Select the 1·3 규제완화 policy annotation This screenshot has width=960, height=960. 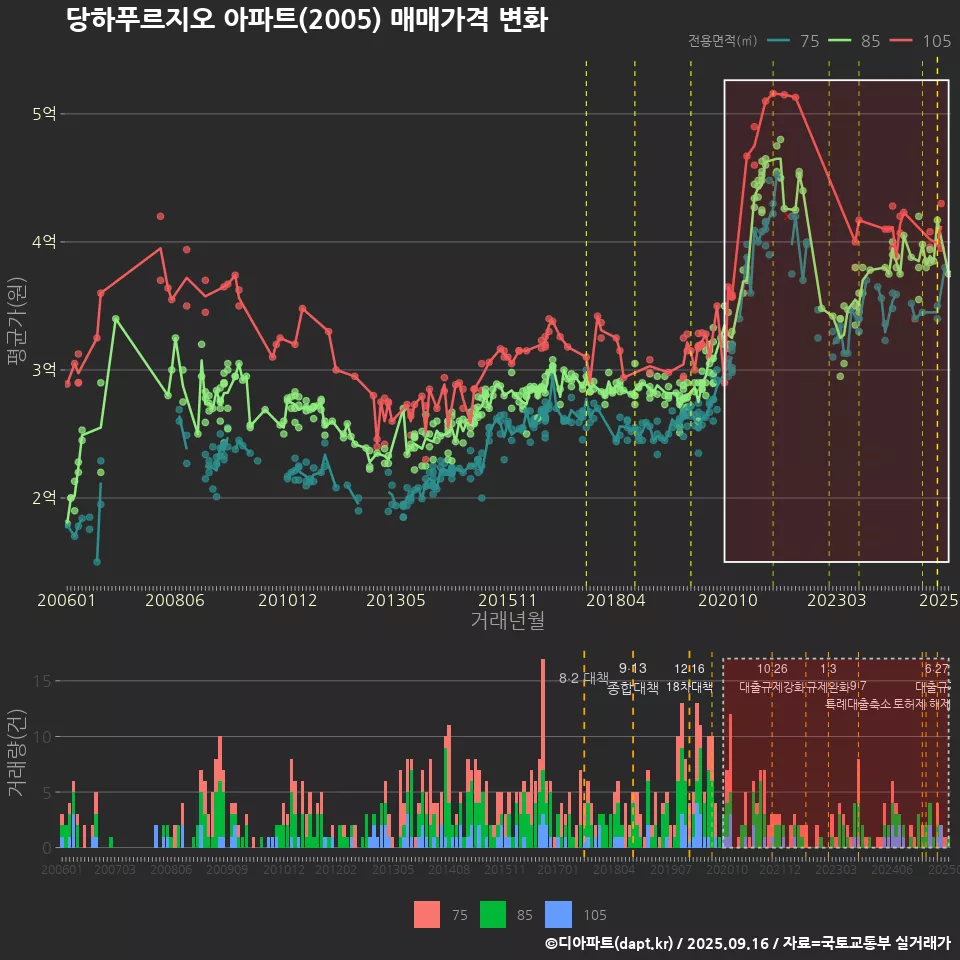click(828, 678)
